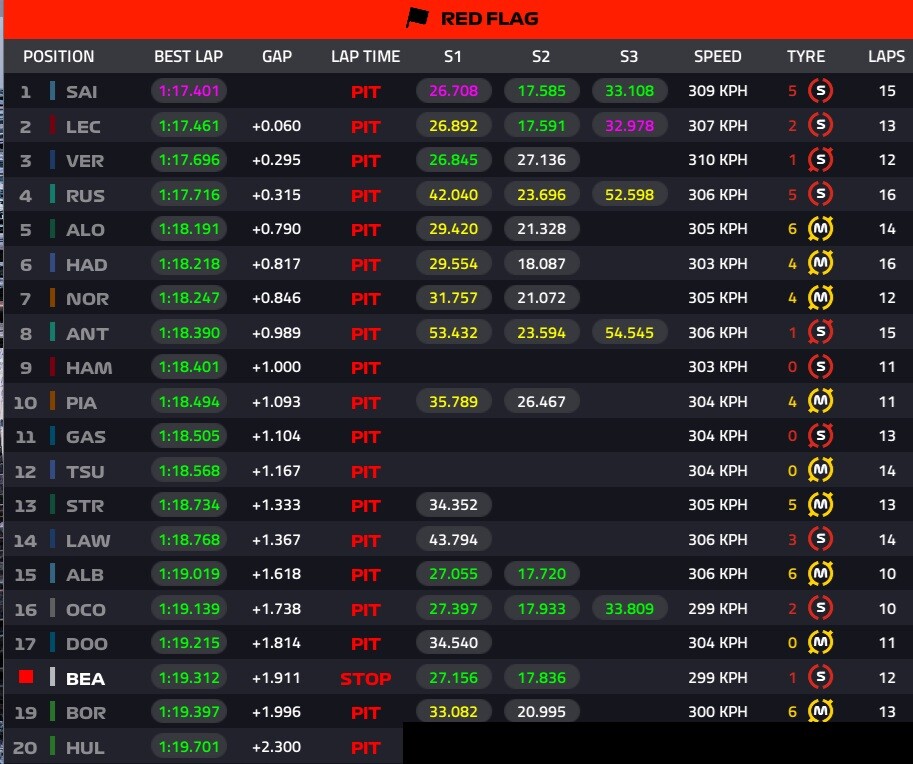Click the S2 column header
This screenshot has height=764, width=913.
541,56
